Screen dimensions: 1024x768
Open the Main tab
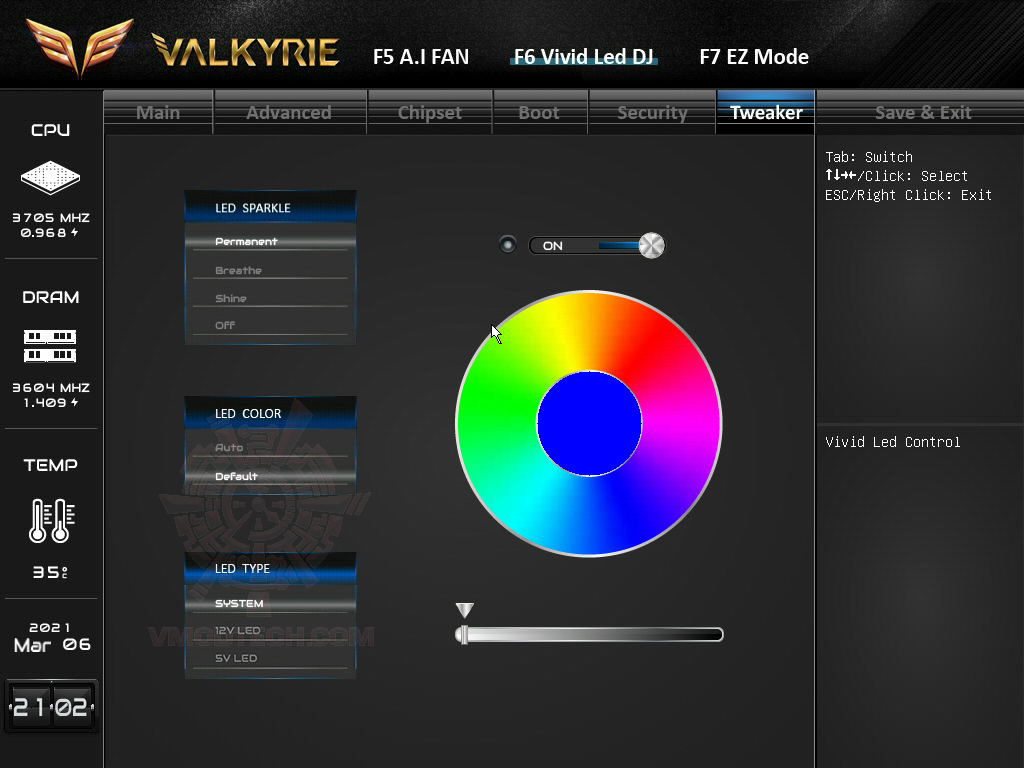[158, 112]
